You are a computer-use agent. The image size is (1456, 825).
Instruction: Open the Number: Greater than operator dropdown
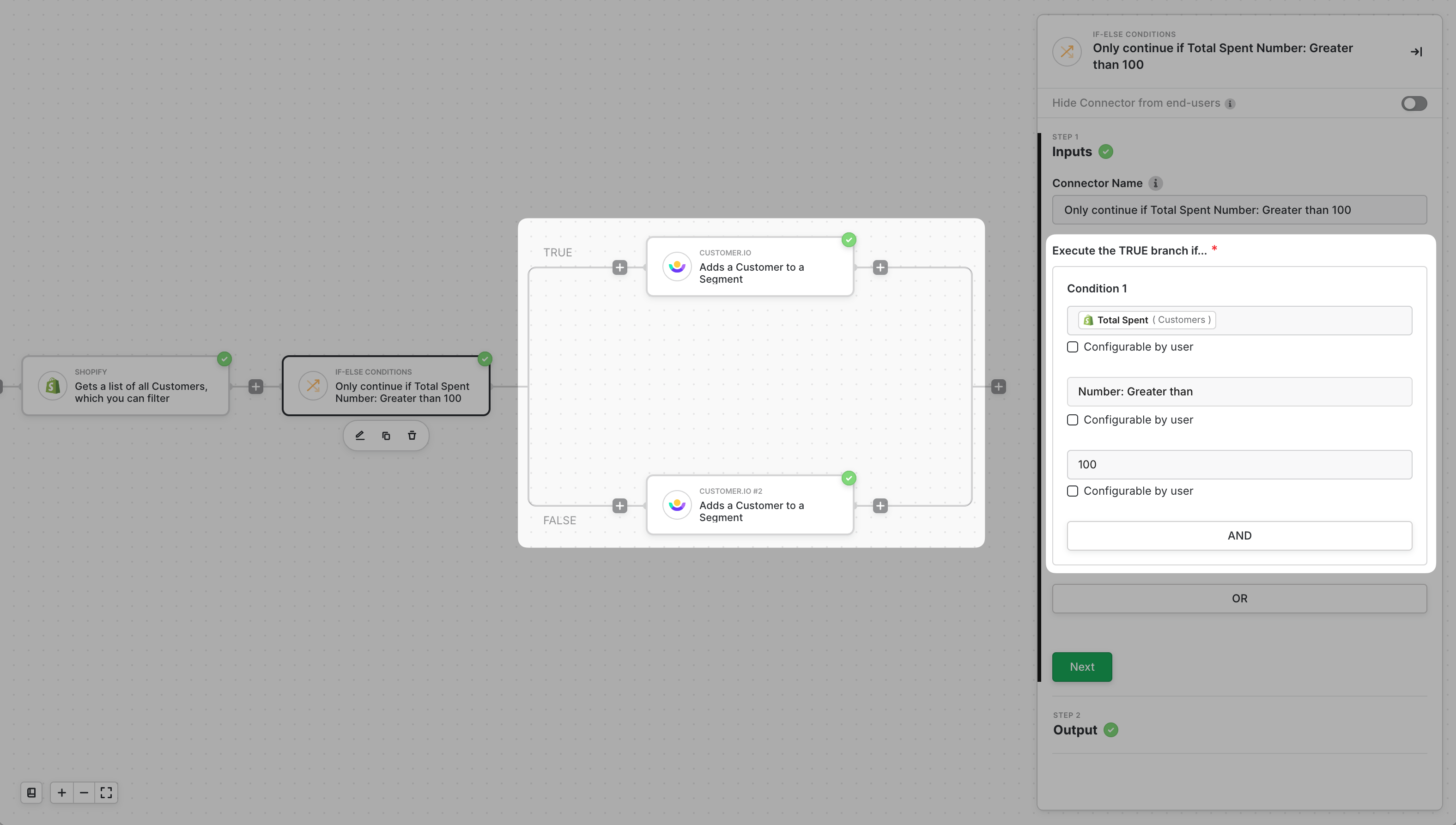pyautogui.click(x=1239, y=392)
